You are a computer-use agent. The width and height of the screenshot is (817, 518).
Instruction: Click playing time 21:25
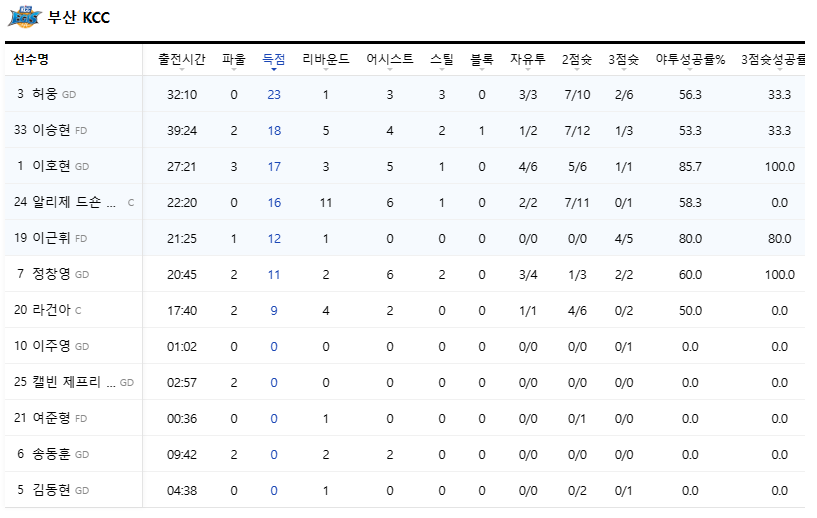coord(182,239)
